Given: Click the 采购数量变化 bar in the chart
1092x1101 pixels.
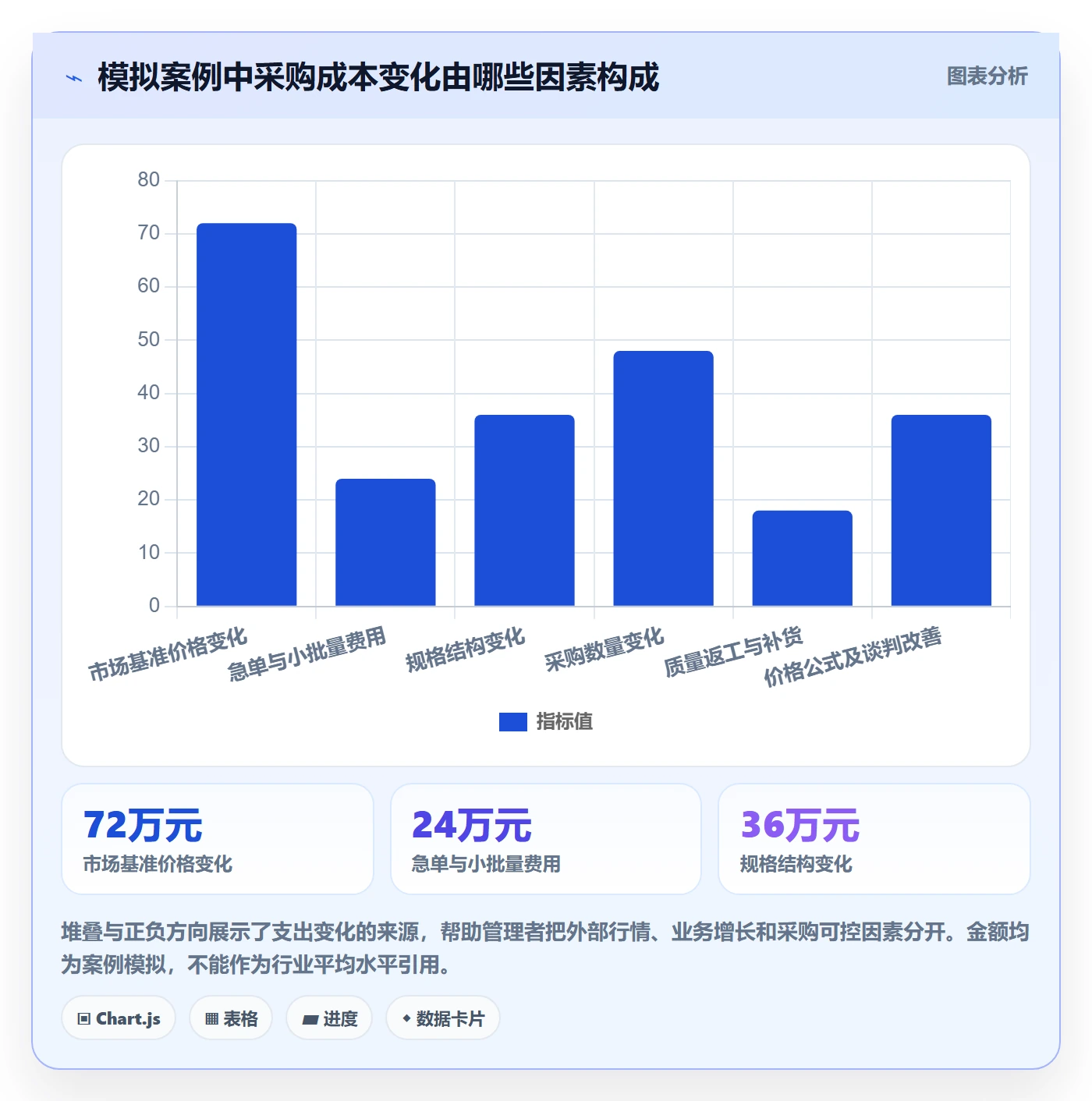Looking at the screenshot, I should 663,478.
